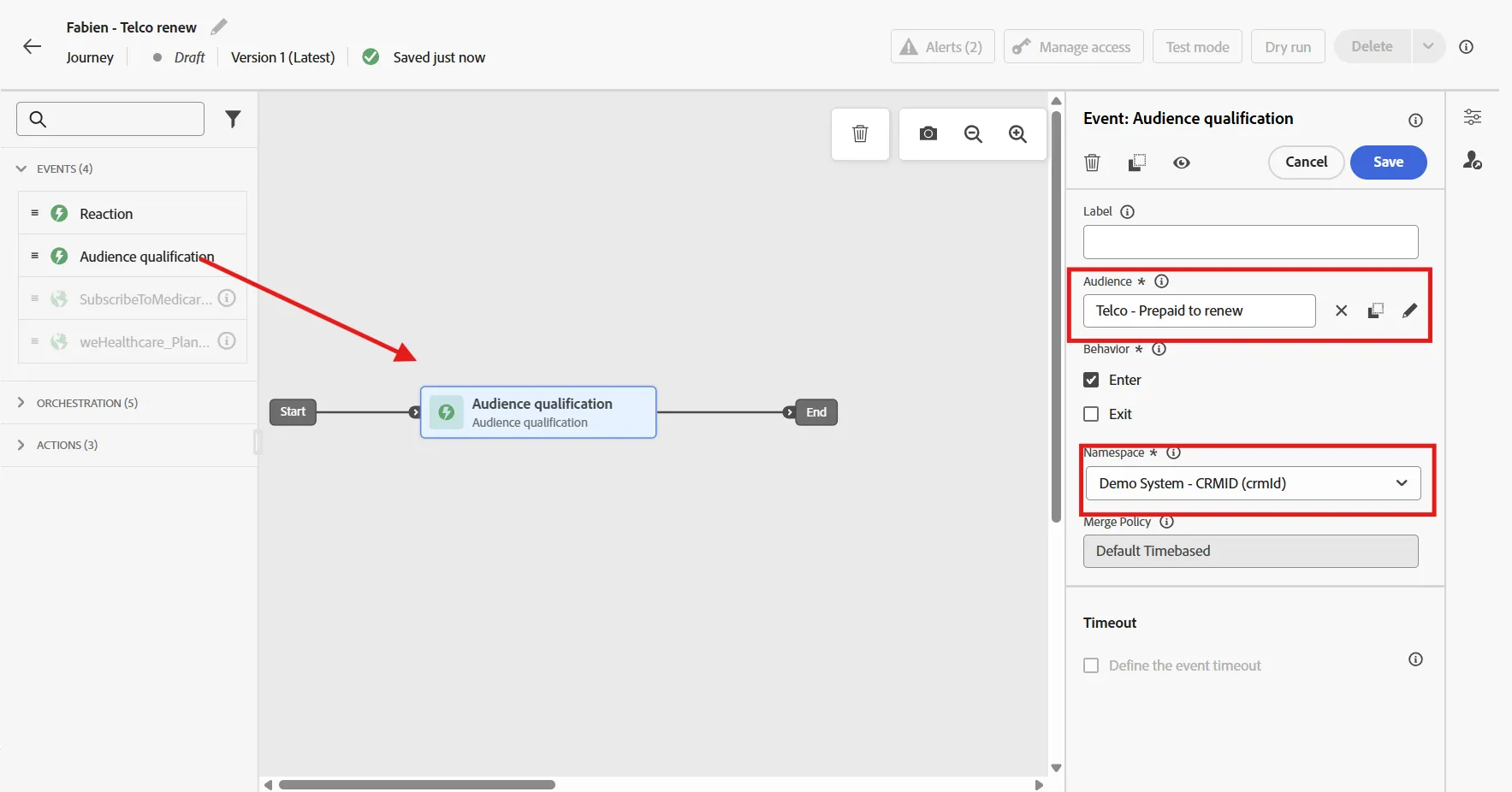Select the Audience qualification node on canvas
Image resolution: width=1512 pixels, height=792 pixels.
[538, 412]
